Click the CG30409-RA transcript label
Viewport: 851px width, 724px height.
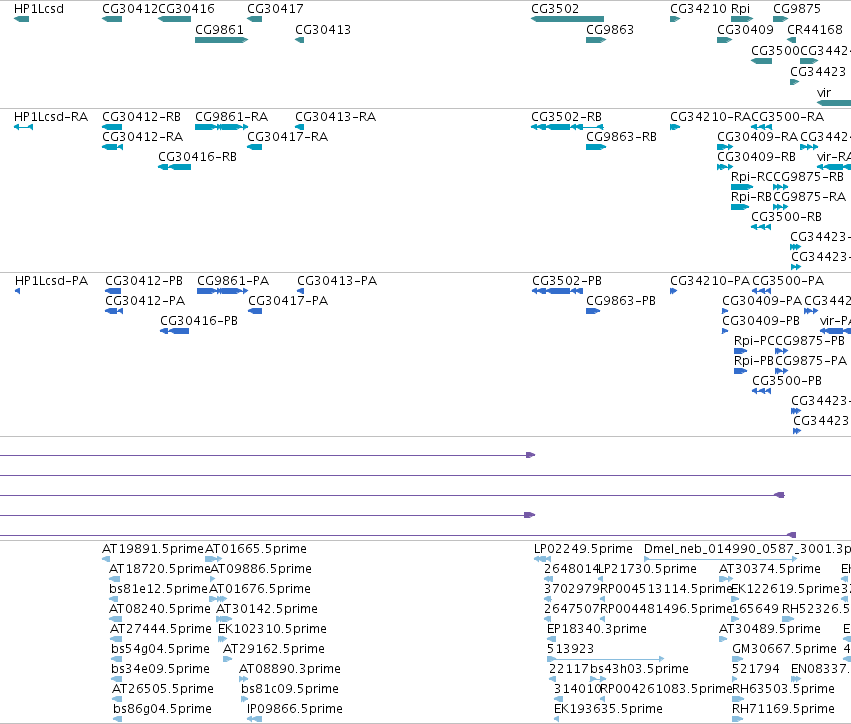pos(758,137)
